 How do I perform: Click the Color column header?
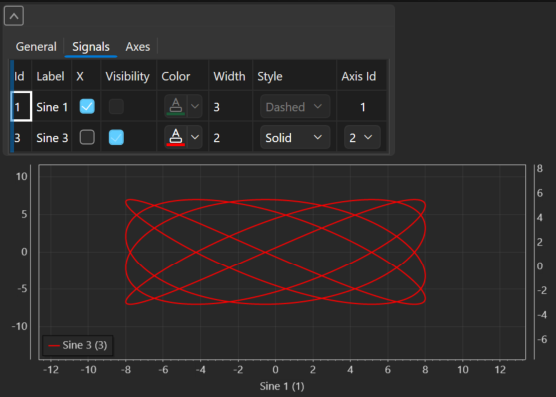183,76
